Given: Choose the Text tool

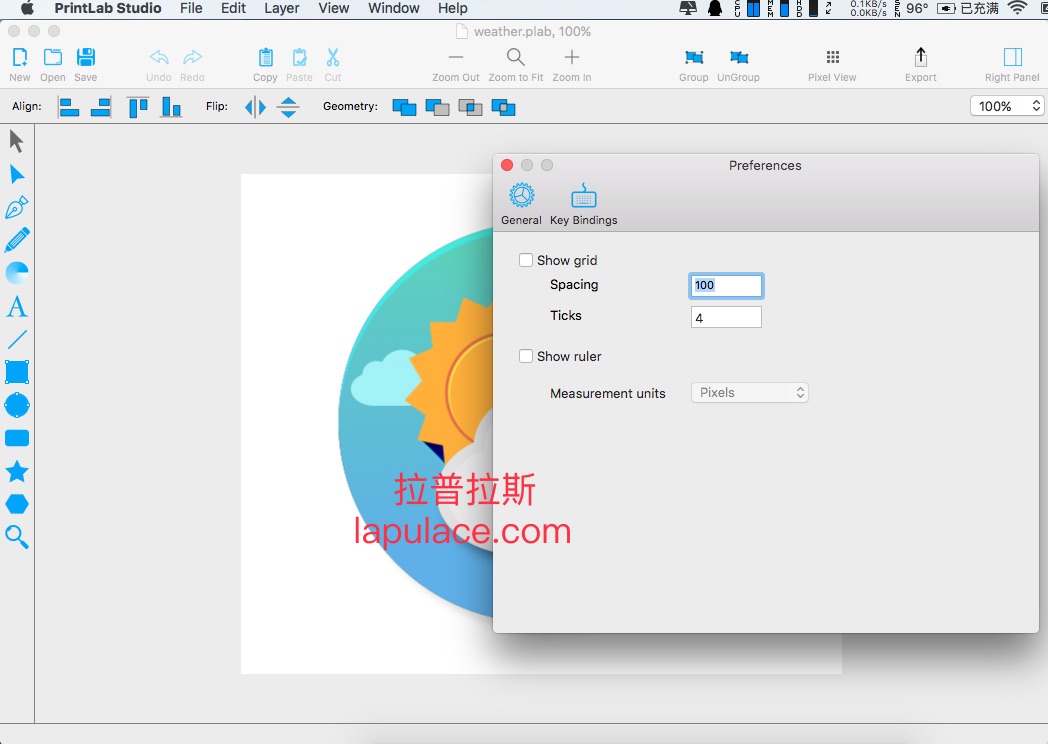Looking at the screenshot, I should (x=17, y=306).
